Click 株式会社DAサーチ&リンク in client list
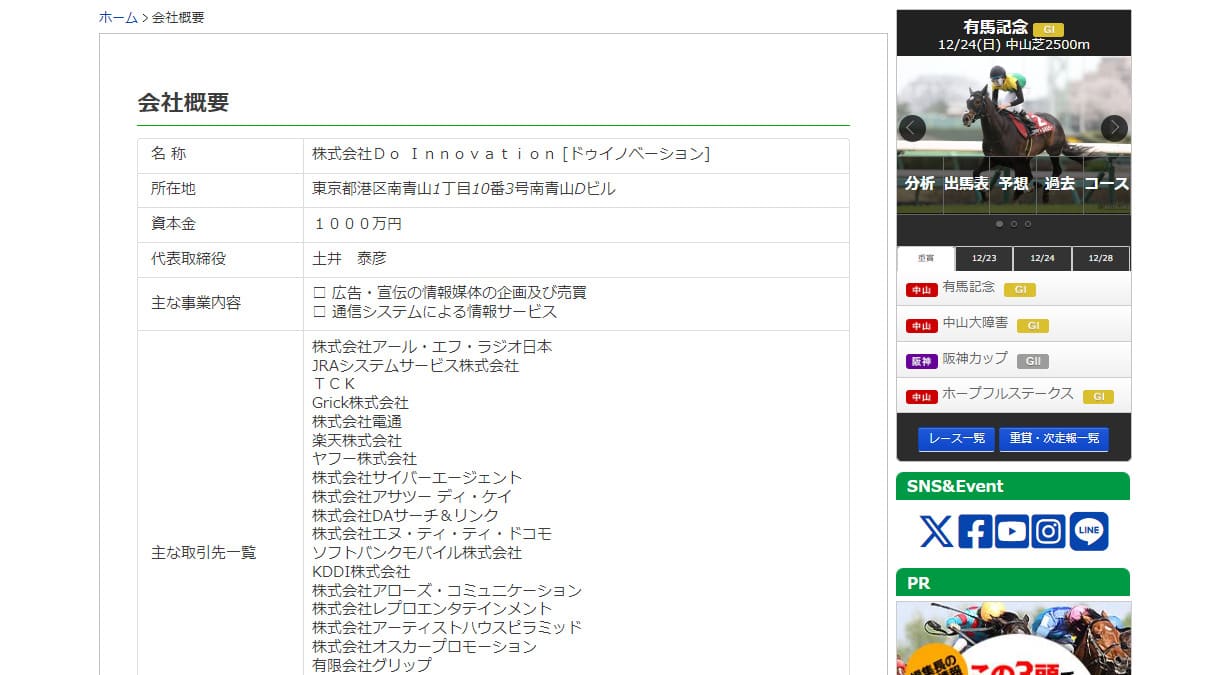 (405, 515)
